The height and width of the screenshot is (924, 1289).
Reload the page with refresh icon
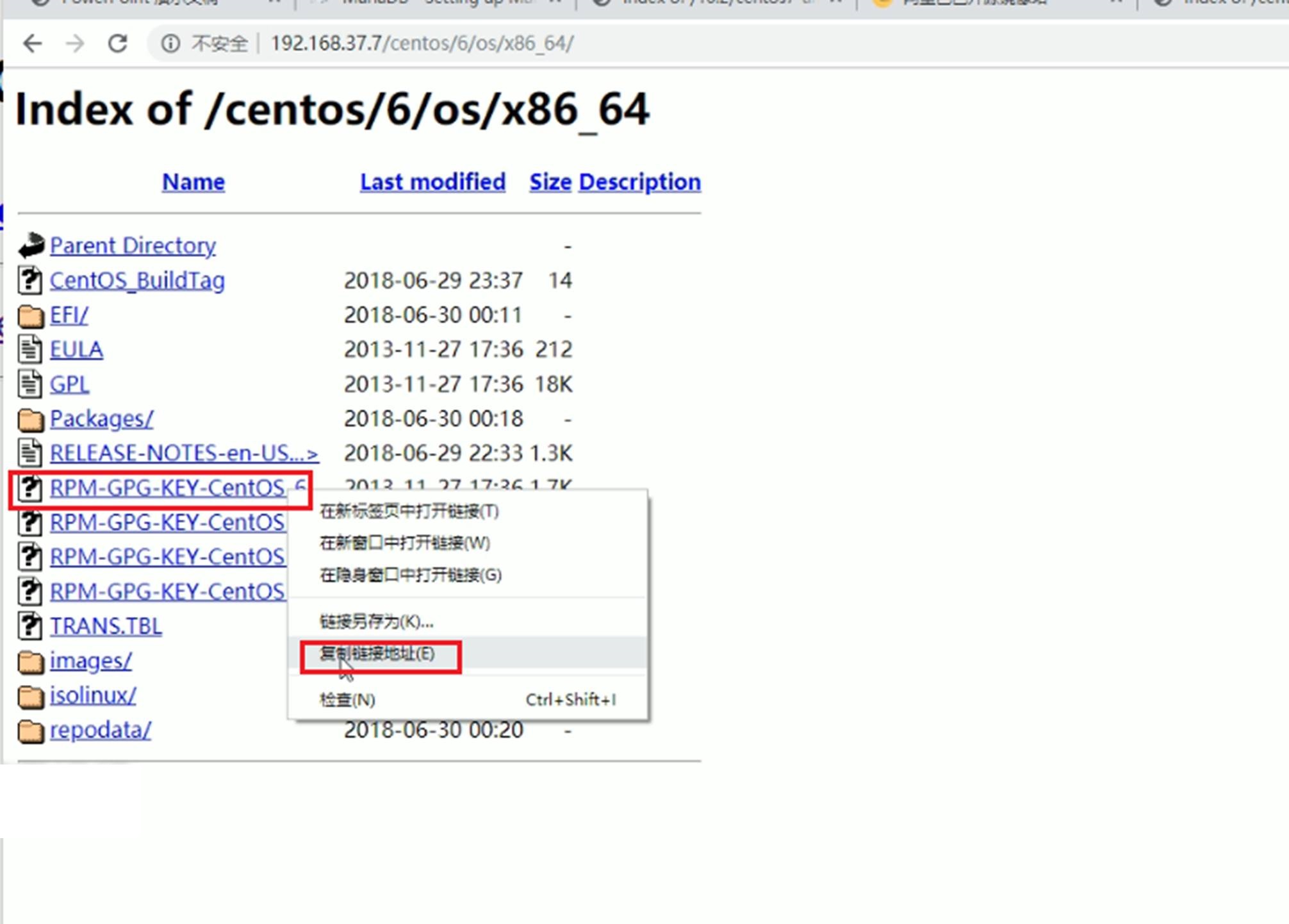pyautogui.click(x=117, y=44)
